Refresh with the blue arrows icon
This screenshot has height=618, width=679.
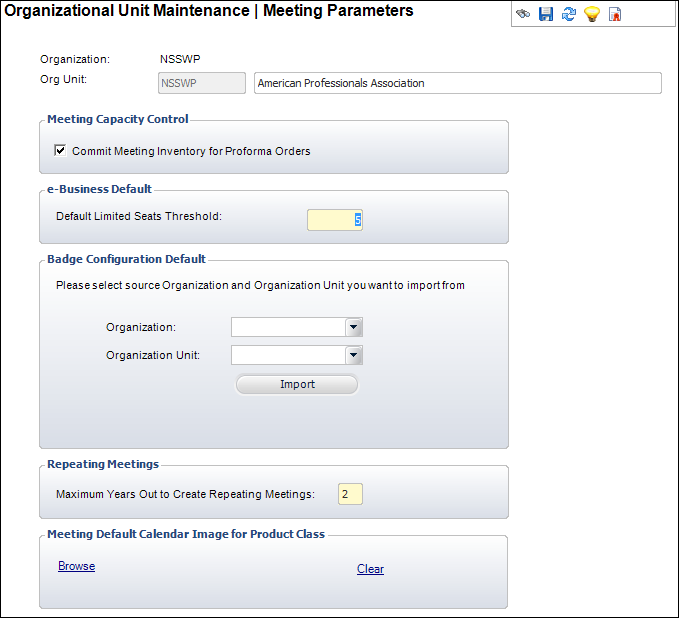pyautogui.click(x=569, y=14)
